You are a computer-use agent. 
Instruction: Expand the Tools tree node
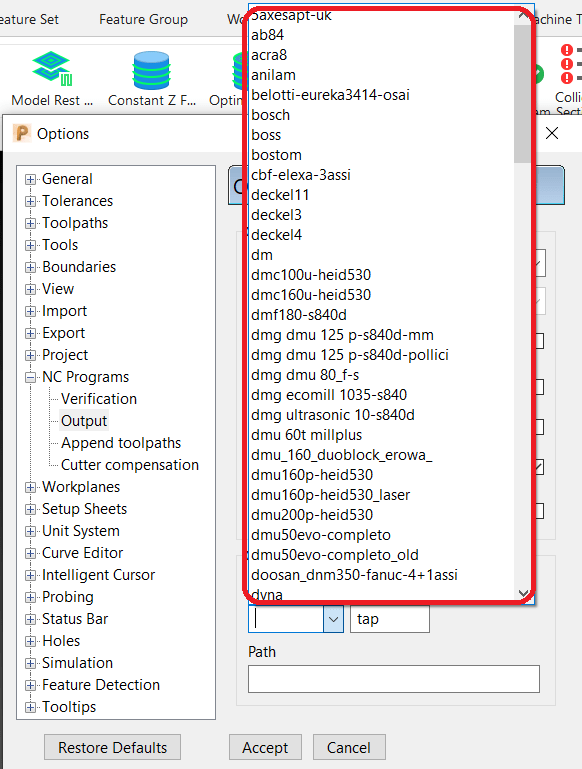[30, 245]
